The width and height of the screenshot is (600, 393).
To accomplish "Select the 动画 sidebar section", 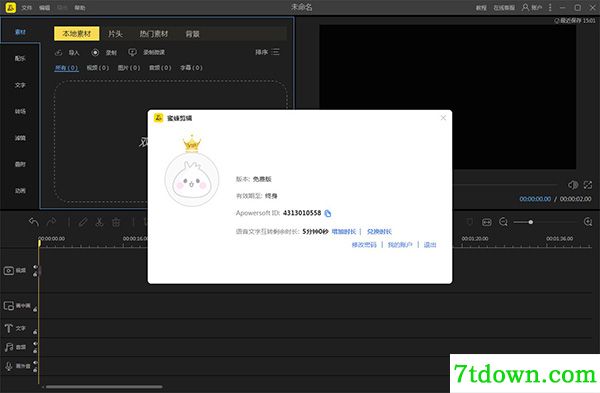I will pos(20,190).
